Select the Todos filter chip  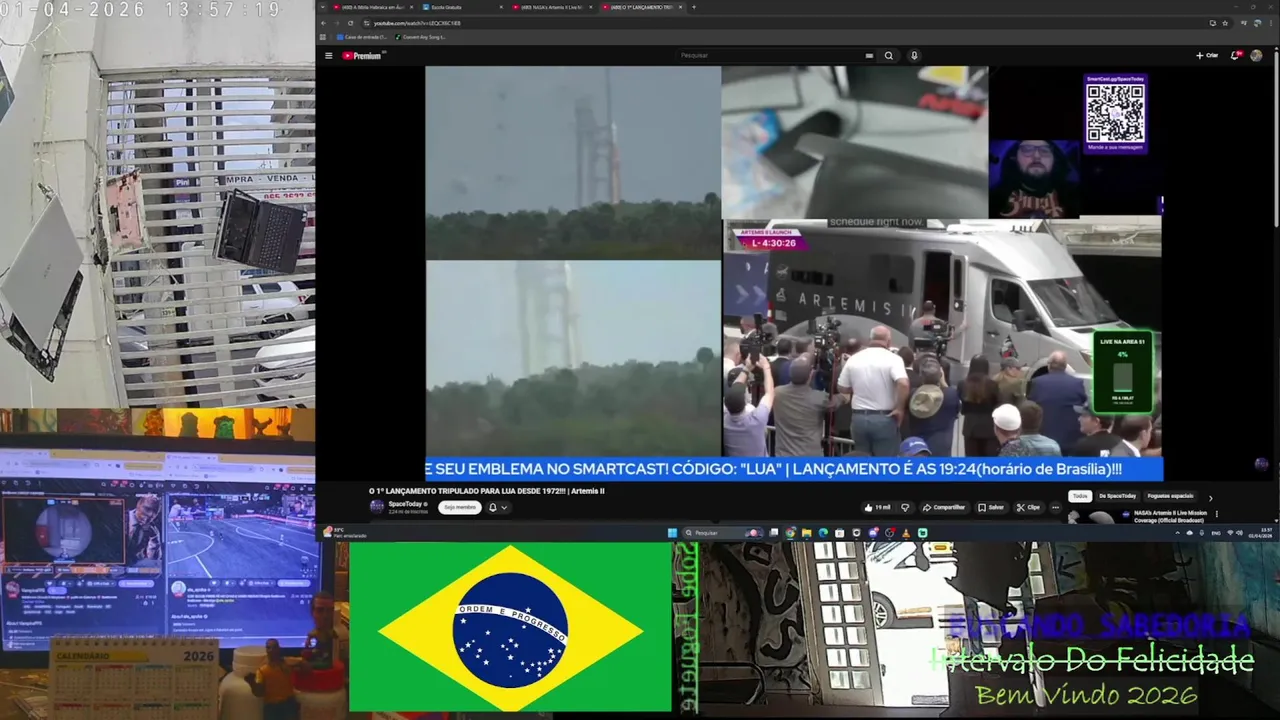(x=1080, y=496)
